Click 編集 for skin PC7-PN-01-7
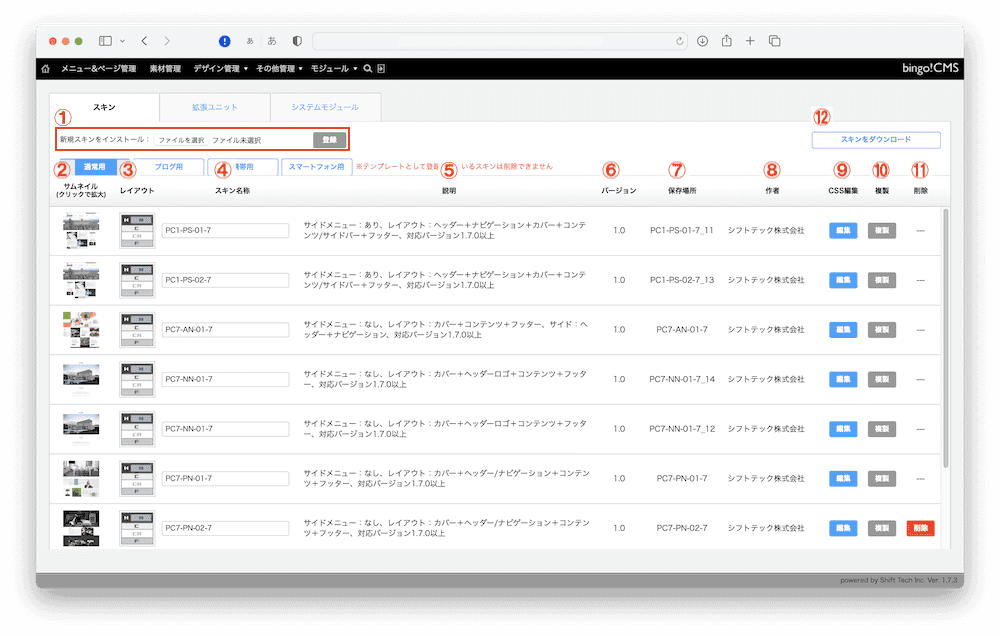The image size is (1000, 636). [x=843, y=478]
